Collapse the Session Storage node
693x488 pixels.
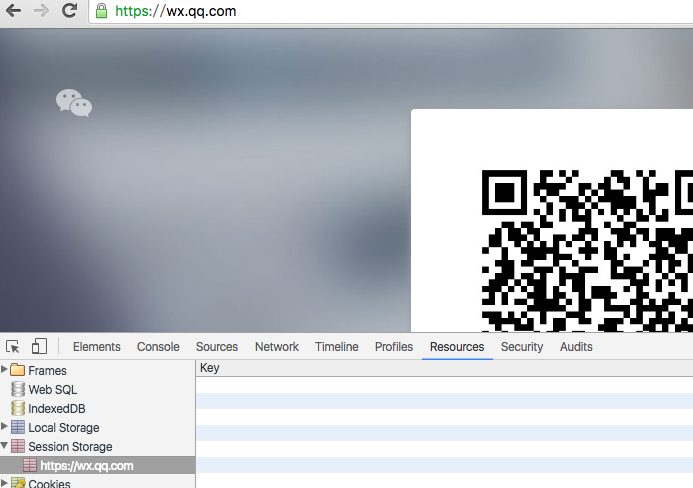pos(4,445)
